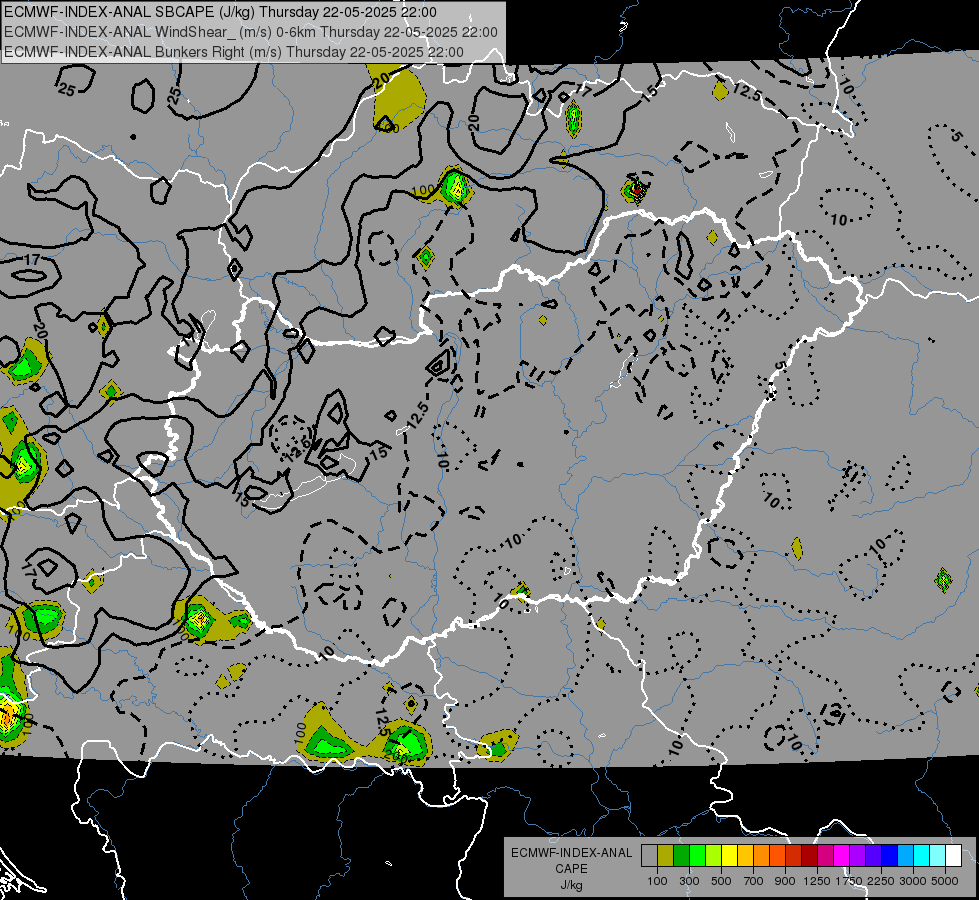Viewport: 979px width, 900px height.
Task: Click the J/kg unit label in legend
Action: tap(571, 885)
